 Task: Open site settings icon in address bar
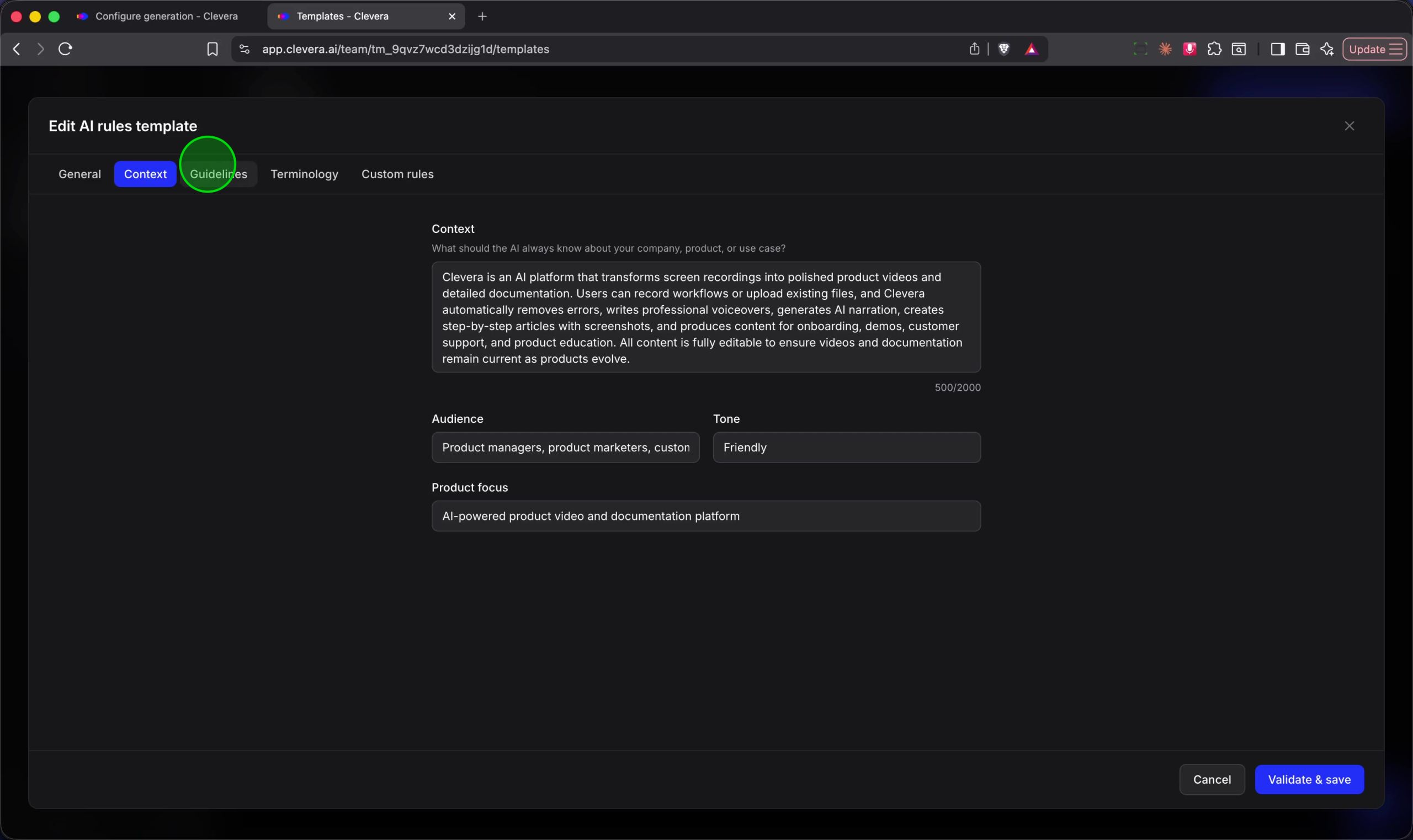pyautogui.click(x=244, y=49)
